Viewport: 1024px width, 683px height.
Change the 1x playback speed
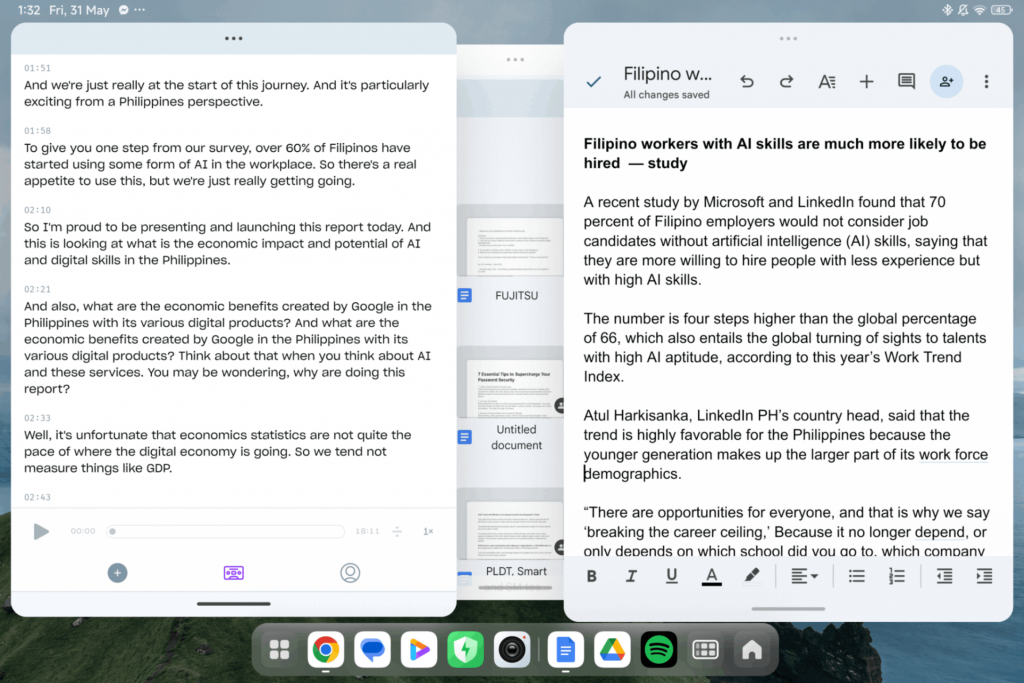pos(428,531)
